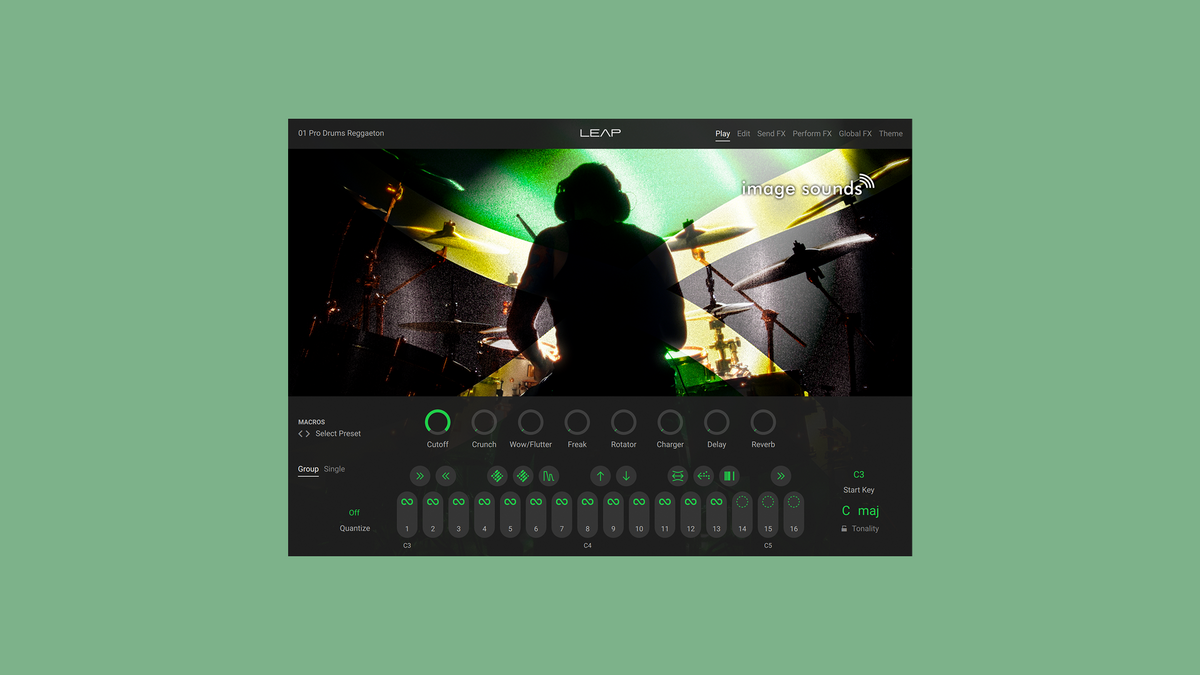Go to next macro preset arrow

click(x=308, y=434)
